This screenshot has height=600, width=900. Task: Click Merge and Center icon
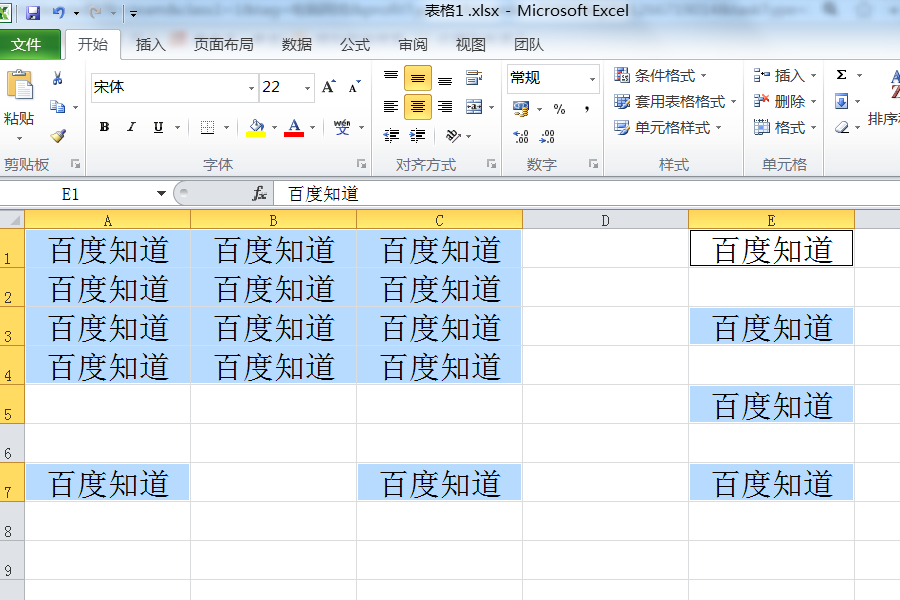click(474, 107)
